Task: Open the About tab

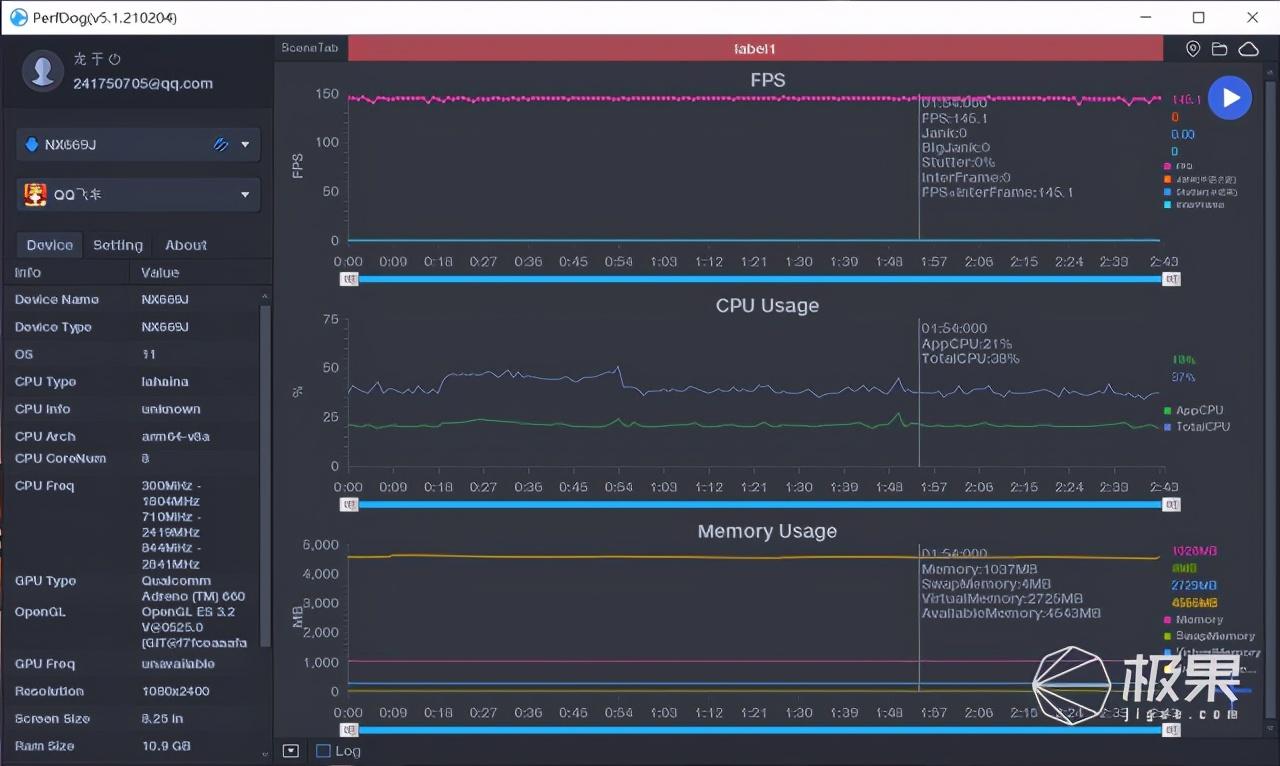Action: click(x=186, y=245)
